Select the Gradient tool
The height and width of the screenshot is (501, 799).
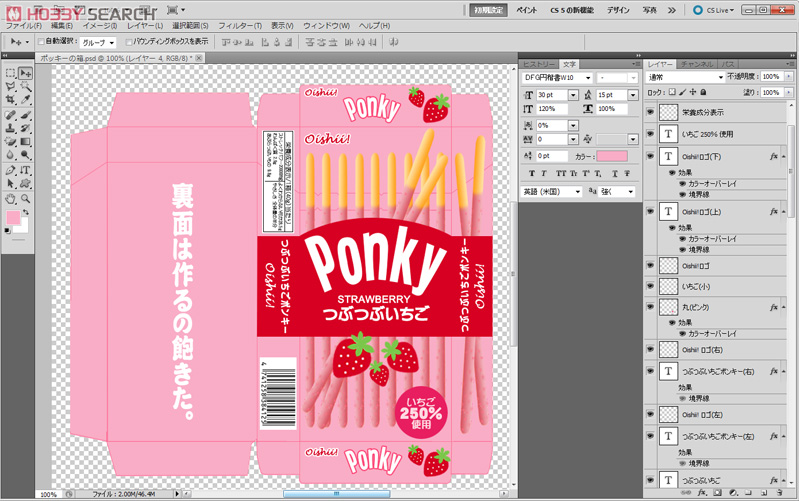coord(25,142)
